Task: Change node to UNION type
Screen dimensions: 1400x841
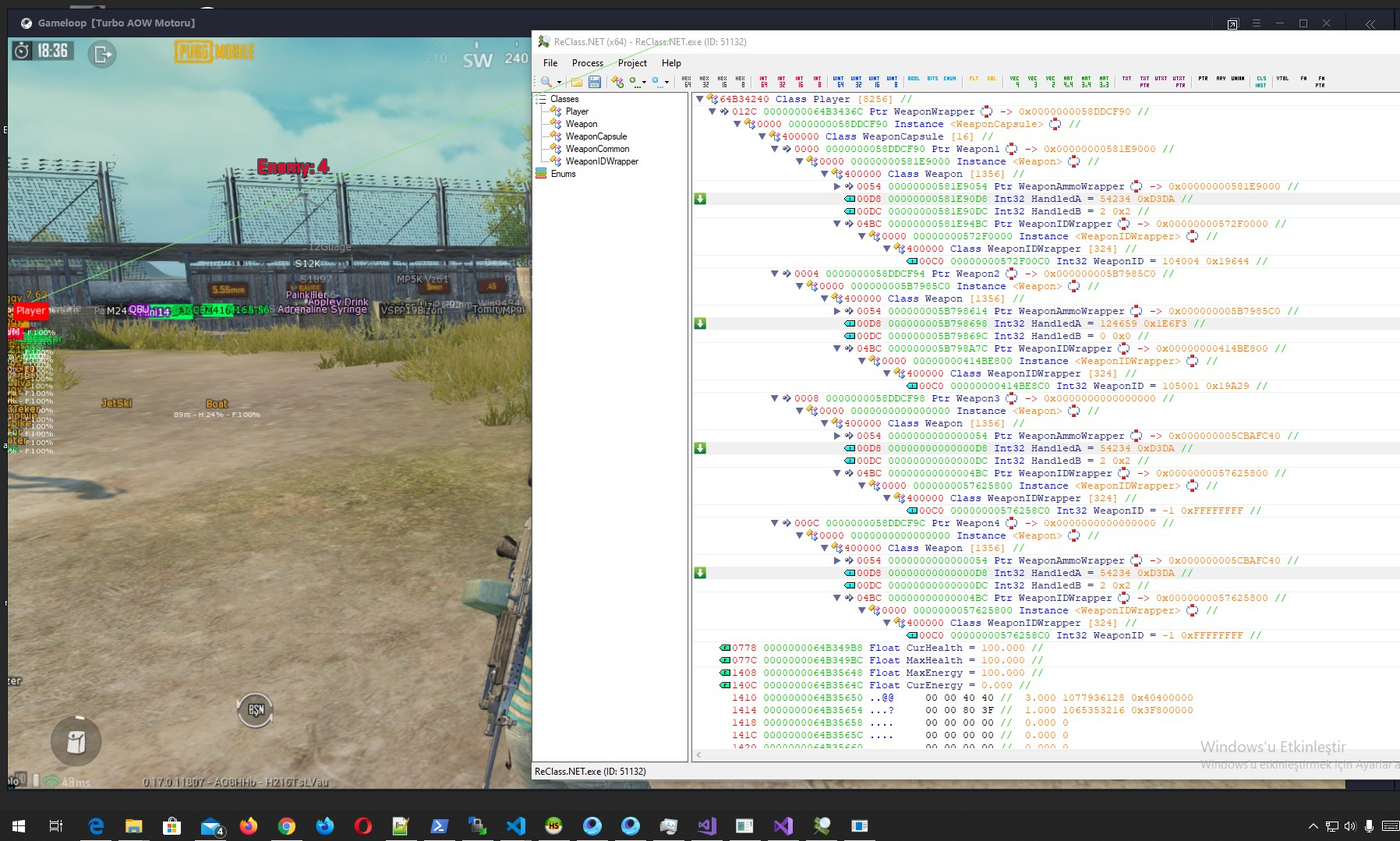Action: (x=1238, y=79)
